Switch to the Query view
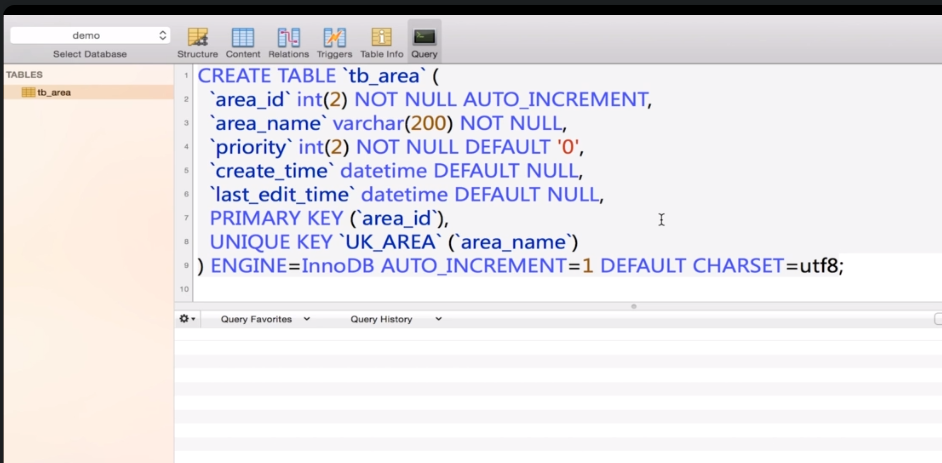 (424, 42)
